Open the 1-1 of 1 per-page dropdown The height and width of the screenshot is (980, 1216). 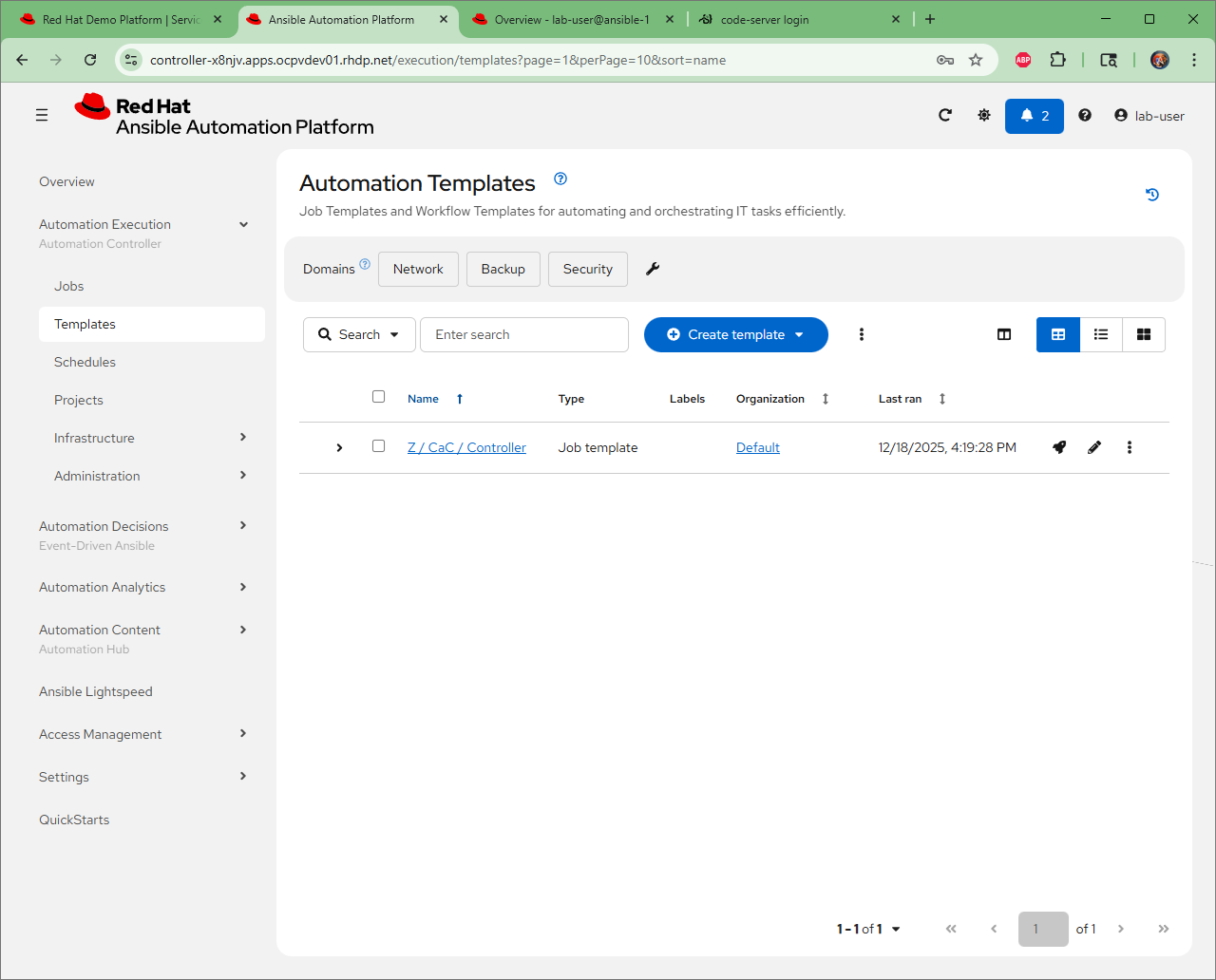point(868,929)
